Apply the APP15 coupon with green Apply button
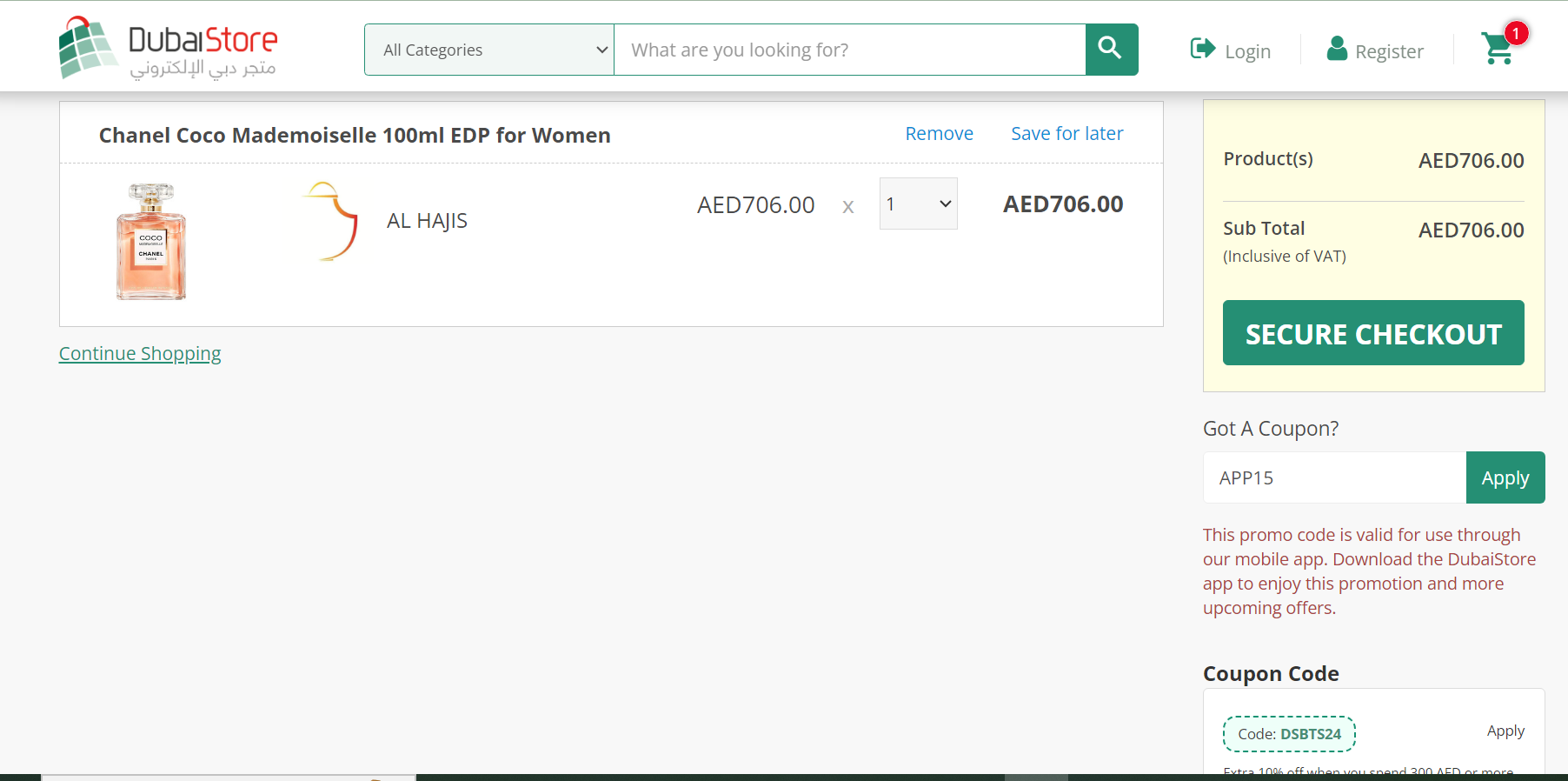Viewport: 1568px width, 781px height. click(1505, 477)
